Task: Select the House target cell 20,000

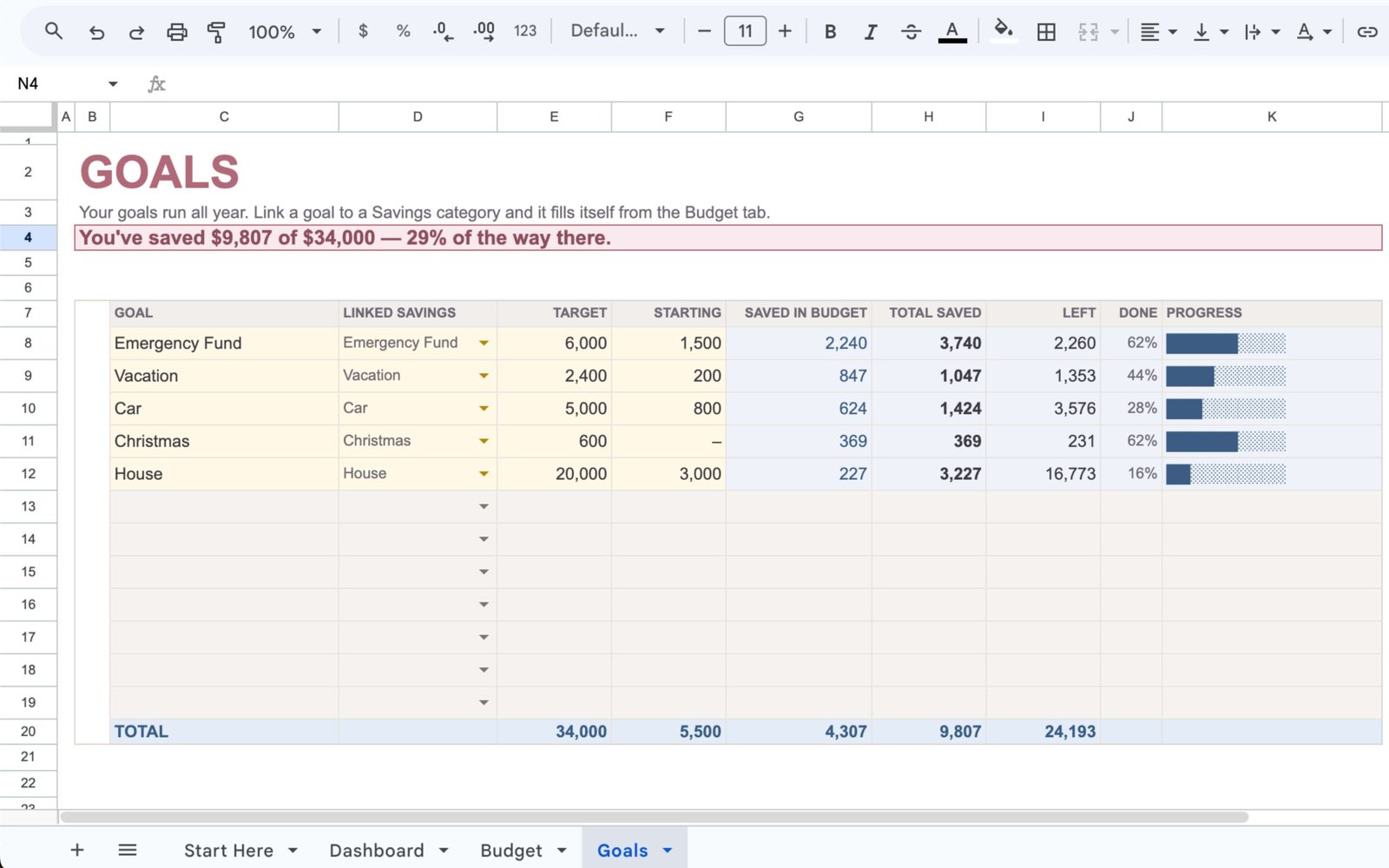Action: (554, 474)
